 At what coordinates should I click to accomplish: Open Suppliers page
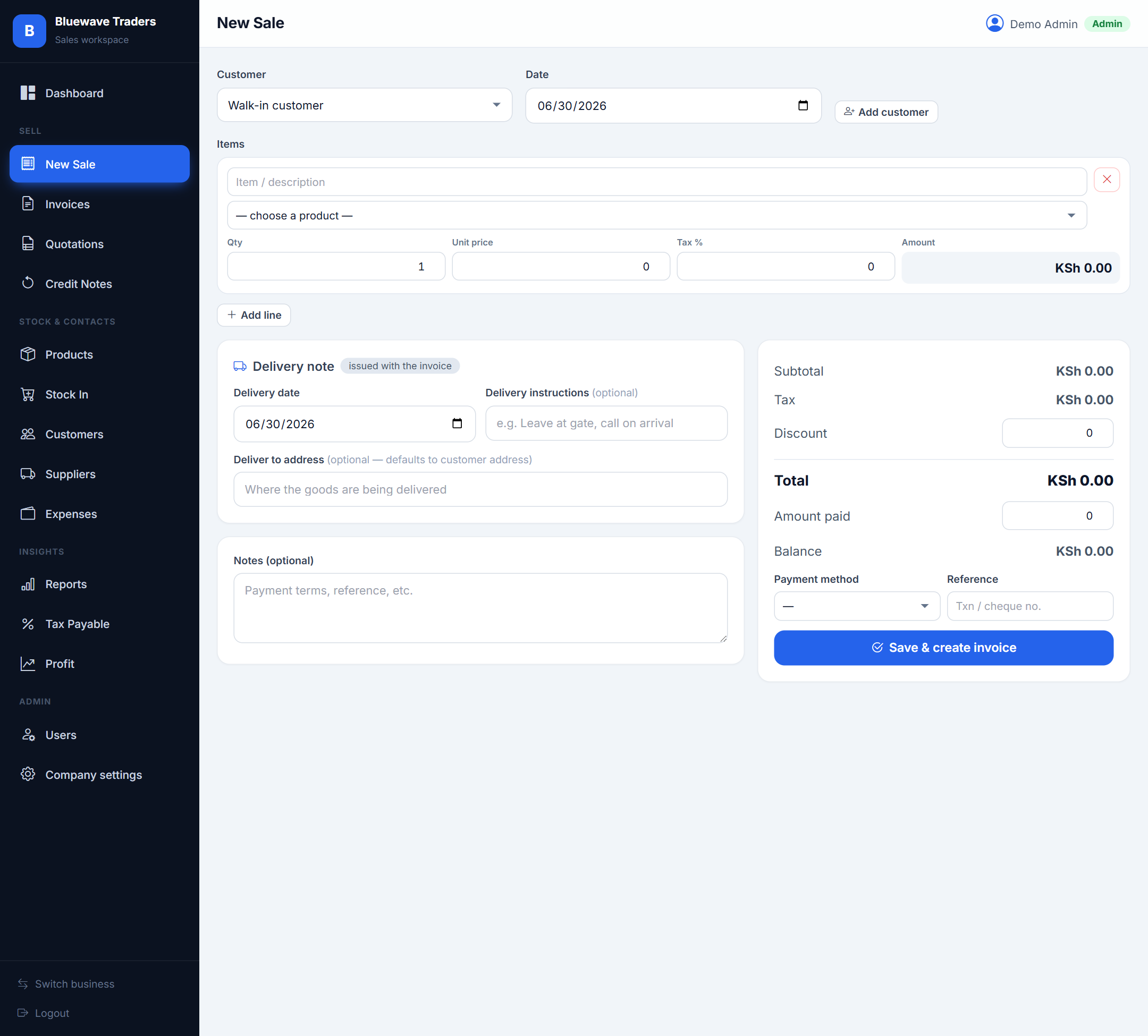coord(100,473)
